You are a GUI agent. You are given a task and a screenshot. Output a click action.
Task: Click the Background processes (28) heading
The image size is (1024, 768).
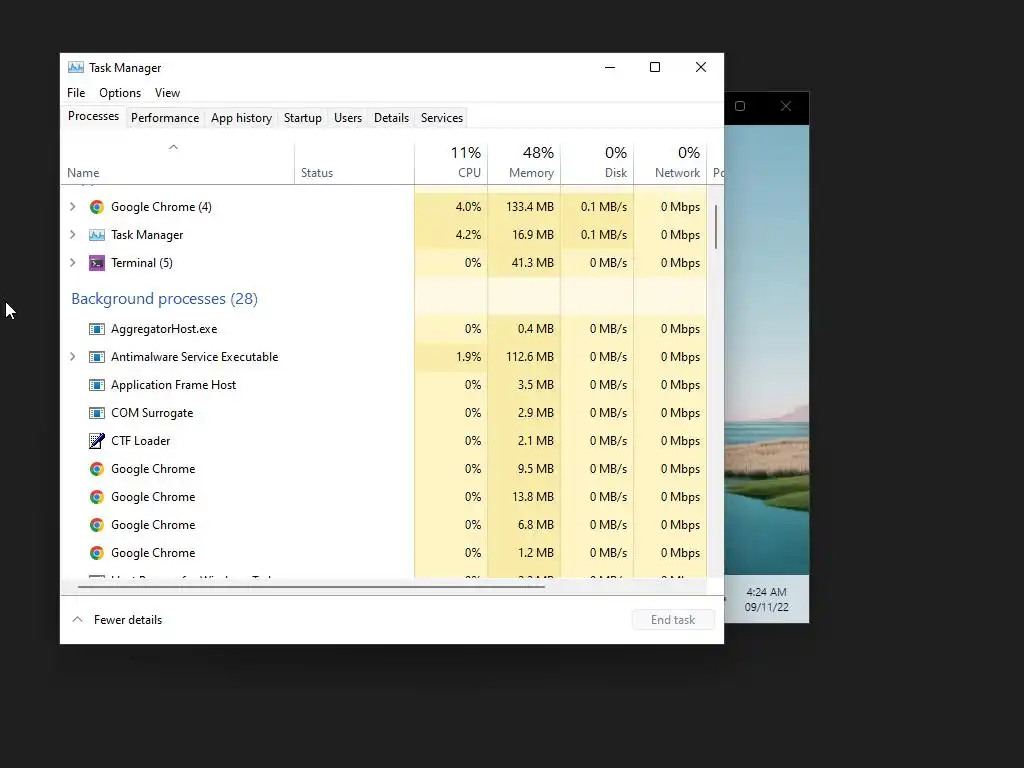point(165,299)
